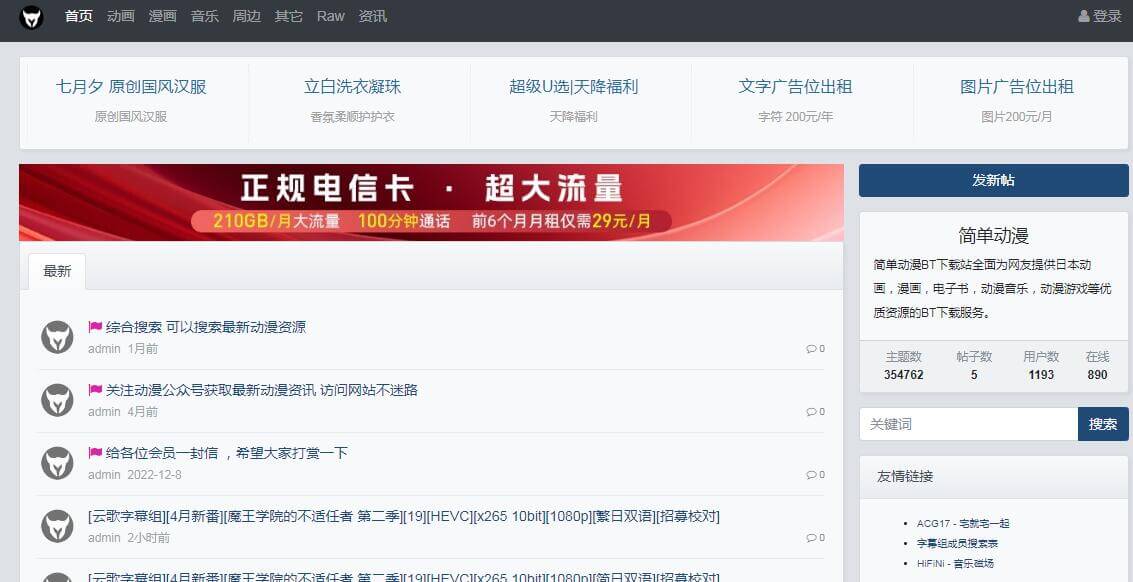Select the 最新 tab
Viewport: 1133px width, 582px height.
point(57,271)
